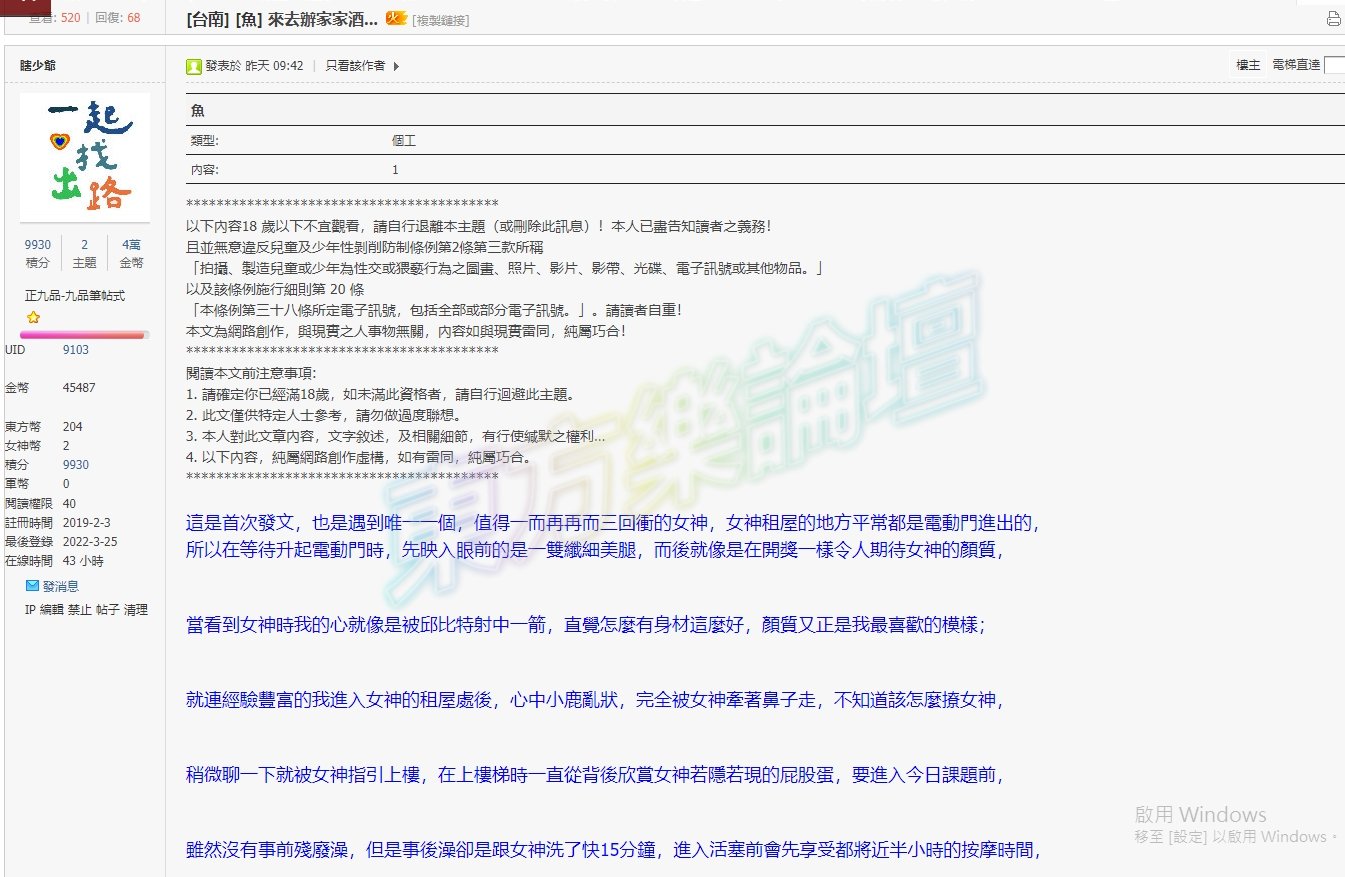
Task: Click the 清理 cleanup moderation link
Action: pyautogui.click(x=136, y=610)
